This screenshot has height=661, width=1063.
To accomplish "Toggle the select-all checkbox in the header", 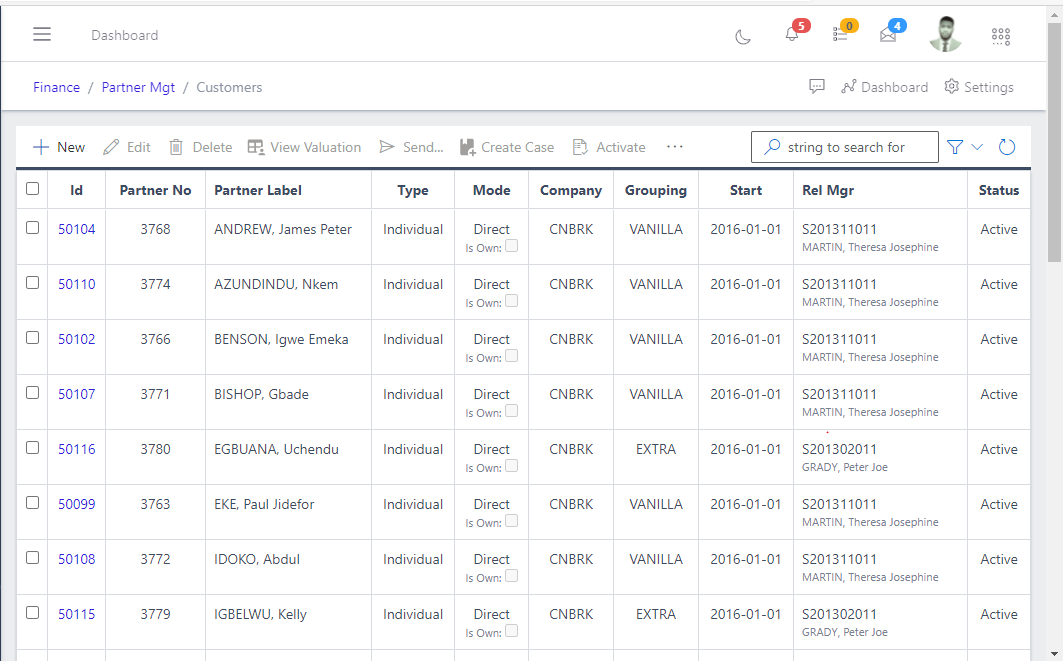I will (31, 188).
